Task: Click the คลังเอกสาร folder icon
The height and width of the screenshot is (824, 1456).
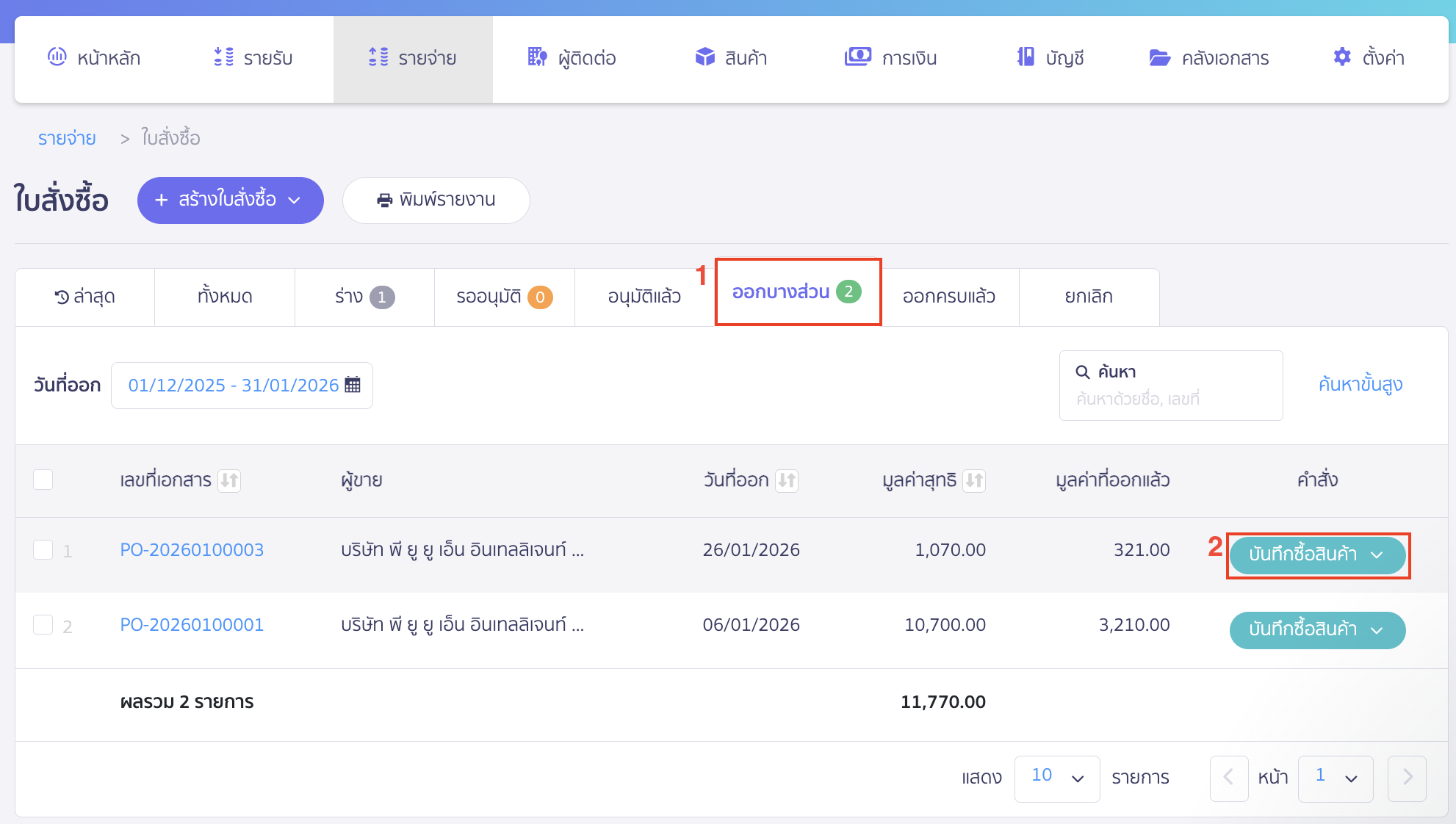Action: click(1159, 57)
